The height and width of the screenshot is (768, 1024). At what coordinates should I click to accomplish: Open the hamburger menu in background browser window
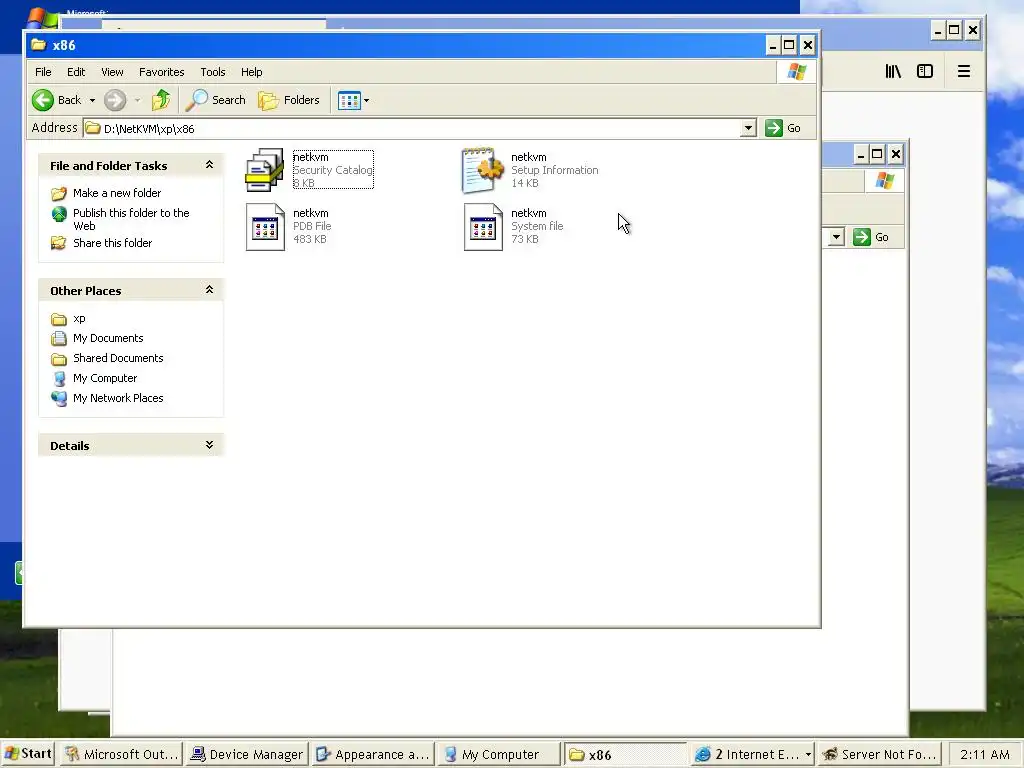[x=964, y=71]
